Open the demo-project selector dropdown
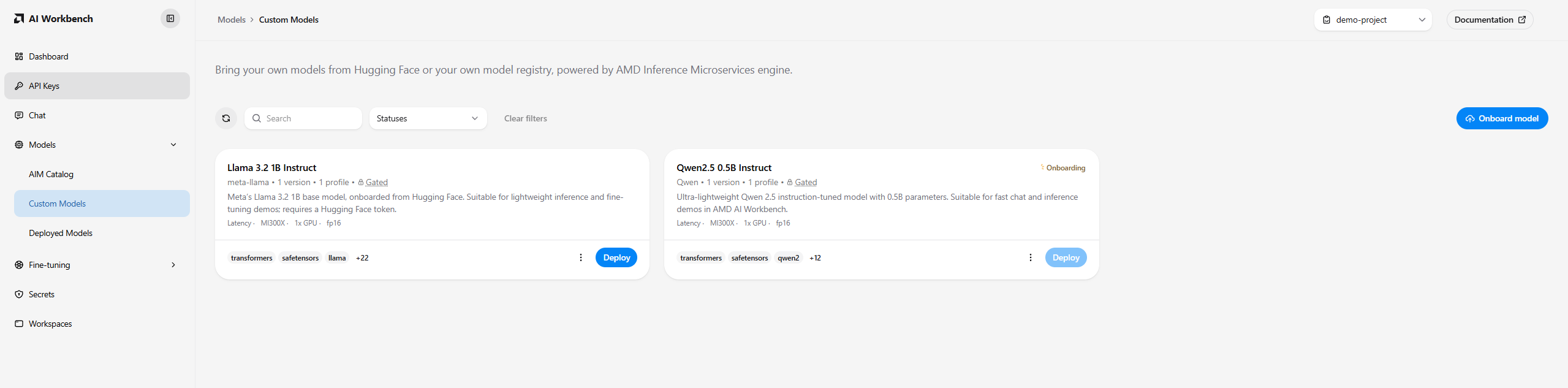 pyautogui.click(x=1373, y=20)
